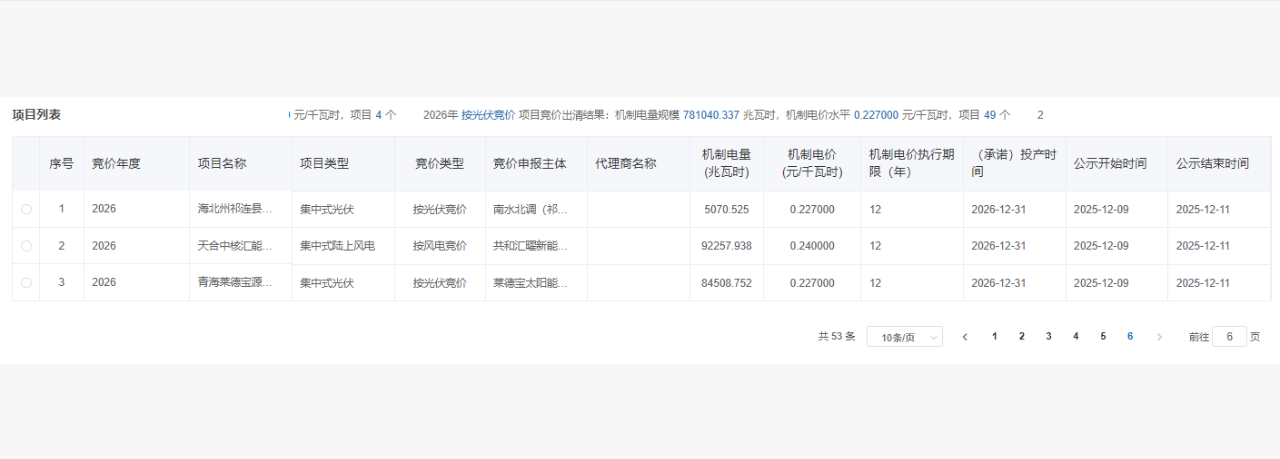Viewport: 1280px width, 459px height.
Task: Click page number 5 in pagination
Action: coord(1103,337)
